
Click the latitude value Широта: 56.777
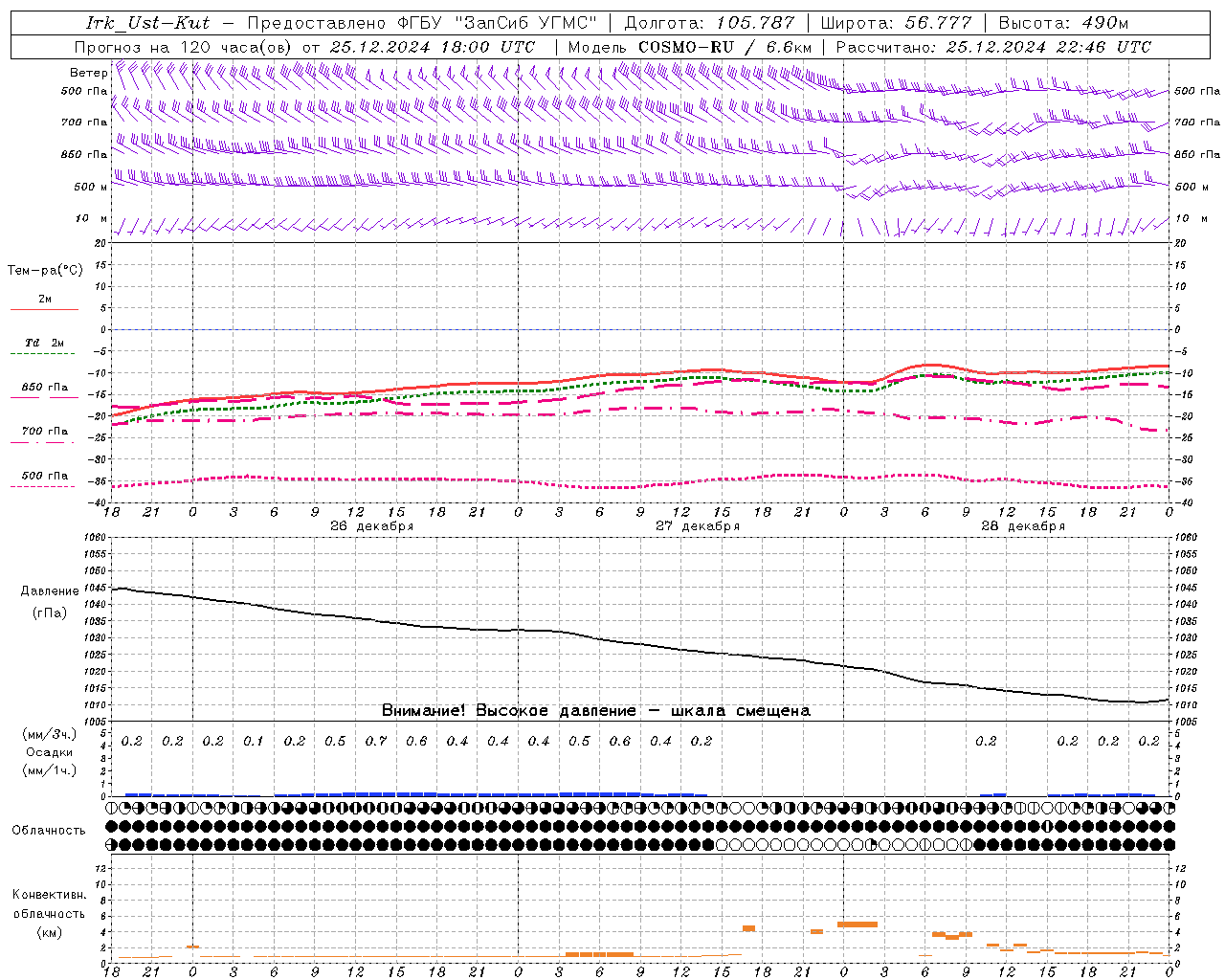coord(896,23)
